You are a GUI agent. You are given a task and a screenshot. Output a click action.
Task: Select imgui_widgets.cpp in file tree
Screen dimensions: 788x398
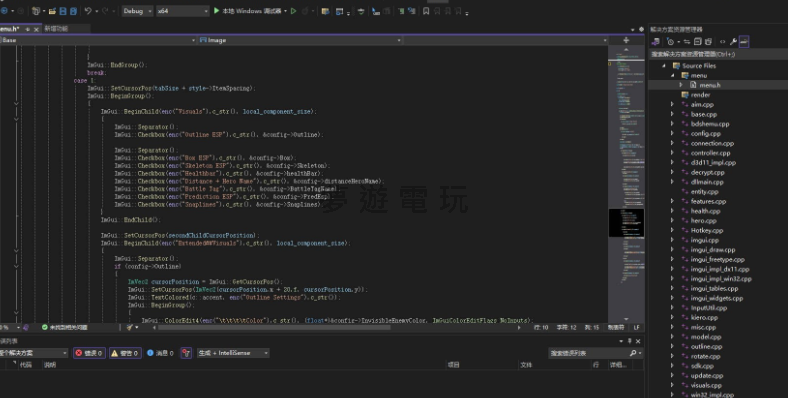coord(717,298)
